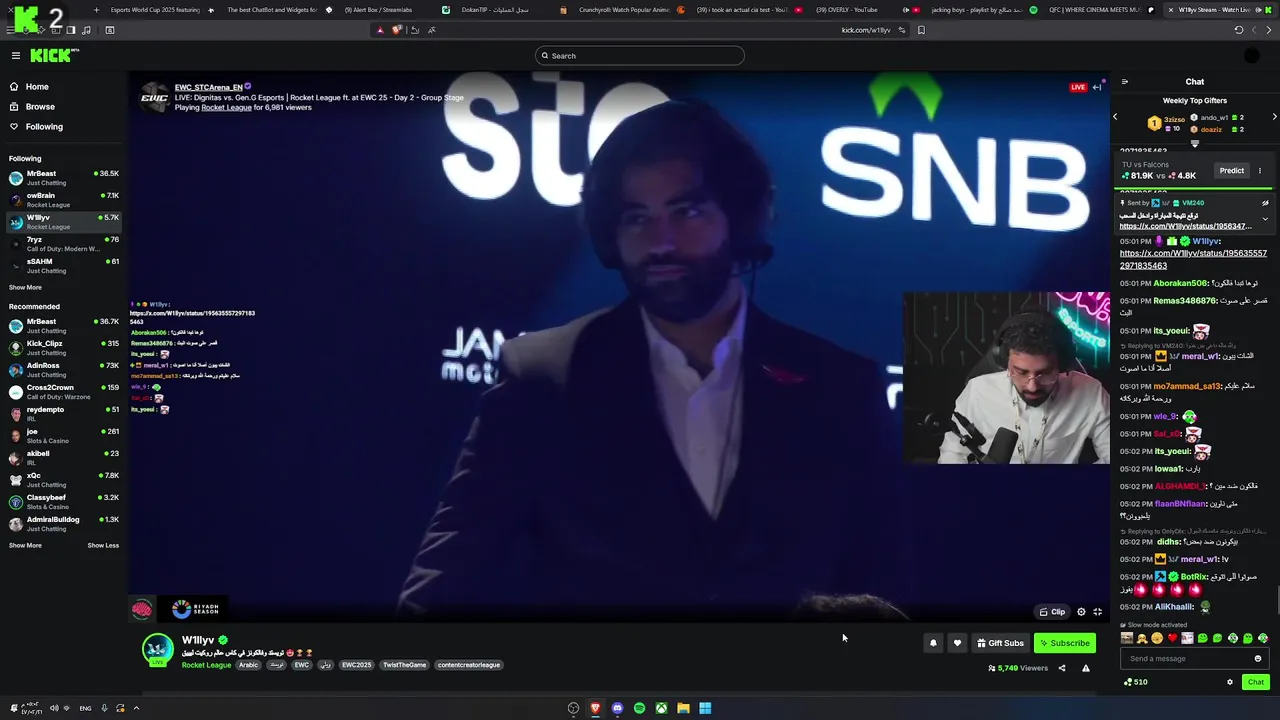Image resolution: width=1280 pixels, height=720 pixels.
Task: Switch to the Alert Box / Streamlabs tab
Action: click(x=378, y=10)
